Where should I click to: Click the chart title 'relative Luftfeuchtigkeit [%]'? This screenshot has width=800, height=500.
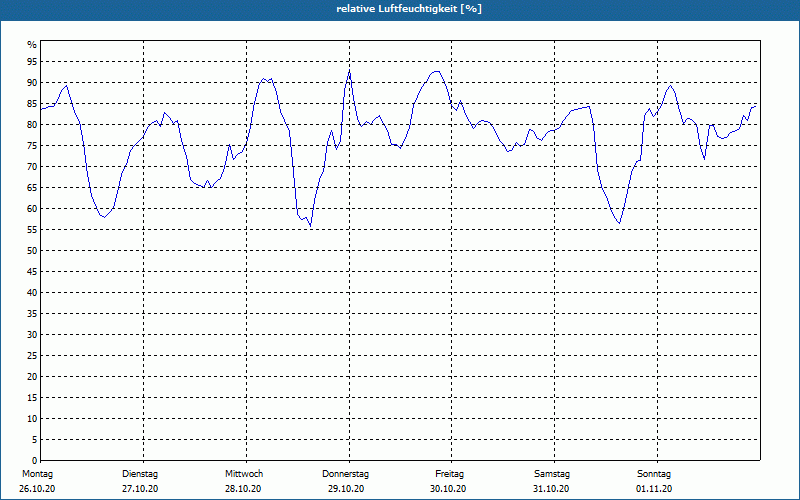409,9
